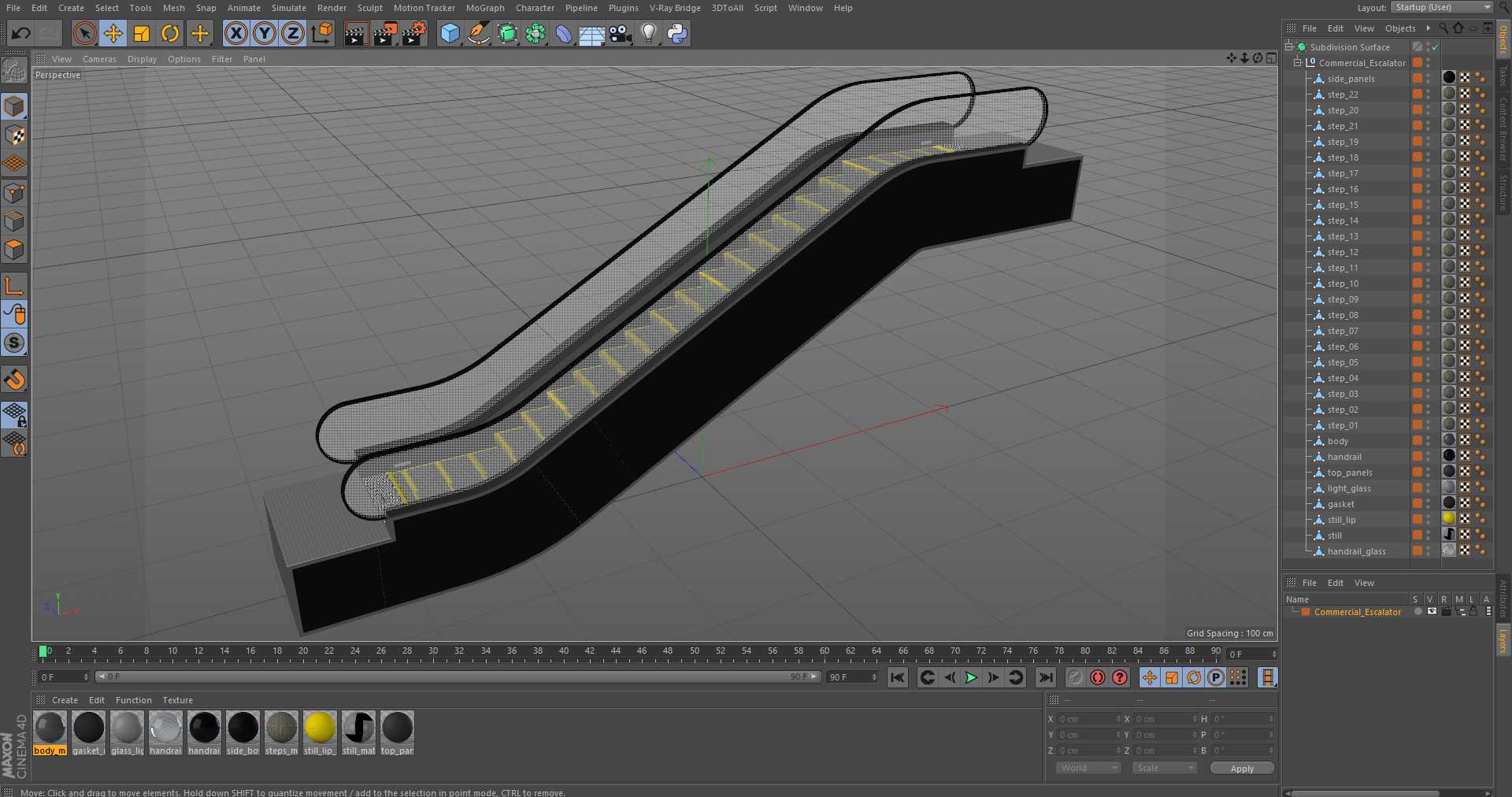1512x797 pixels.
Task: Open the Scale mode dropdown
Action: [x=1164, y=768]
